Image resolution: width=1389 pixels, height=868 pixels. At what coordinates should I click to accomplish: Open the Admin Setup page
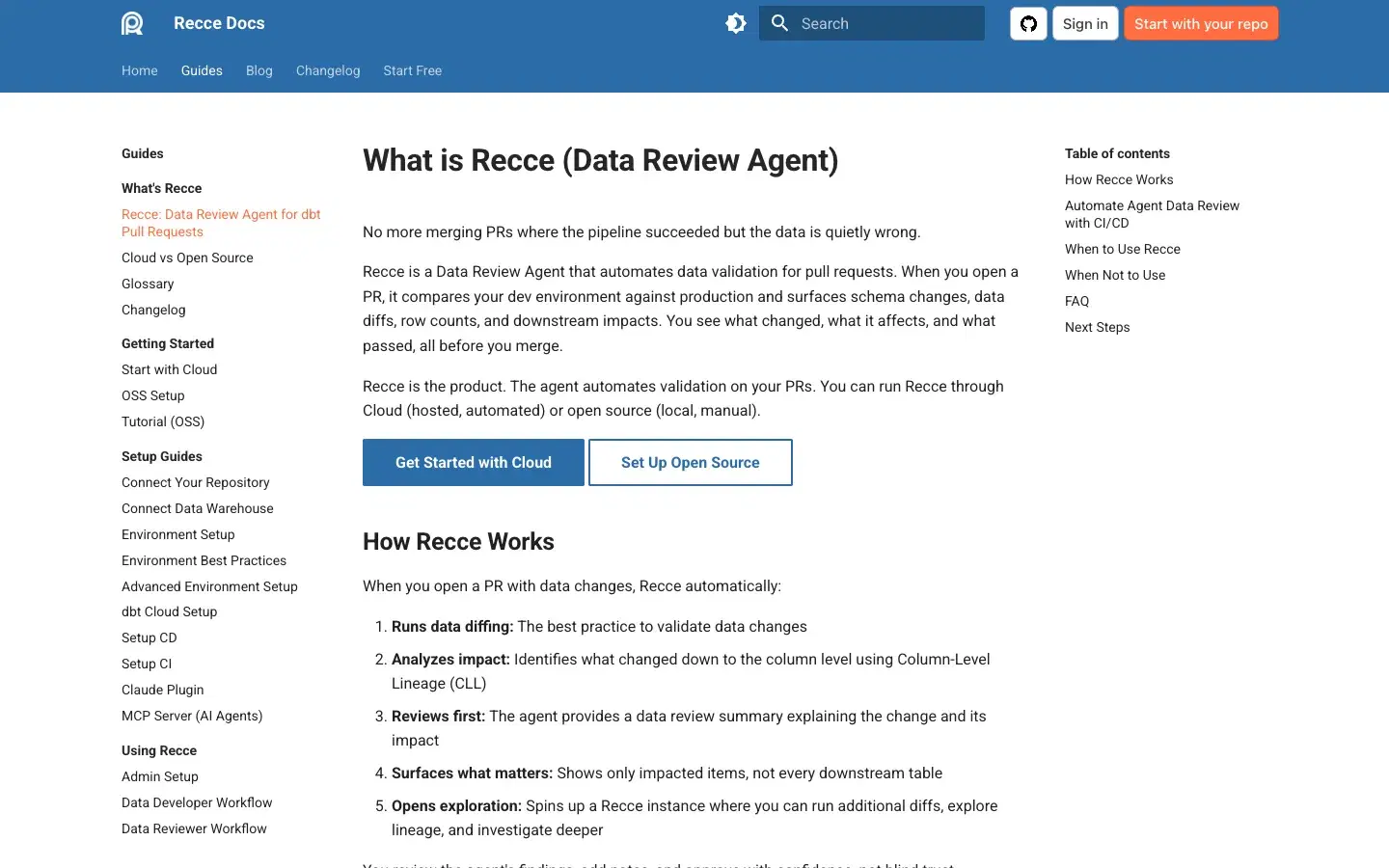coord(160,776)
